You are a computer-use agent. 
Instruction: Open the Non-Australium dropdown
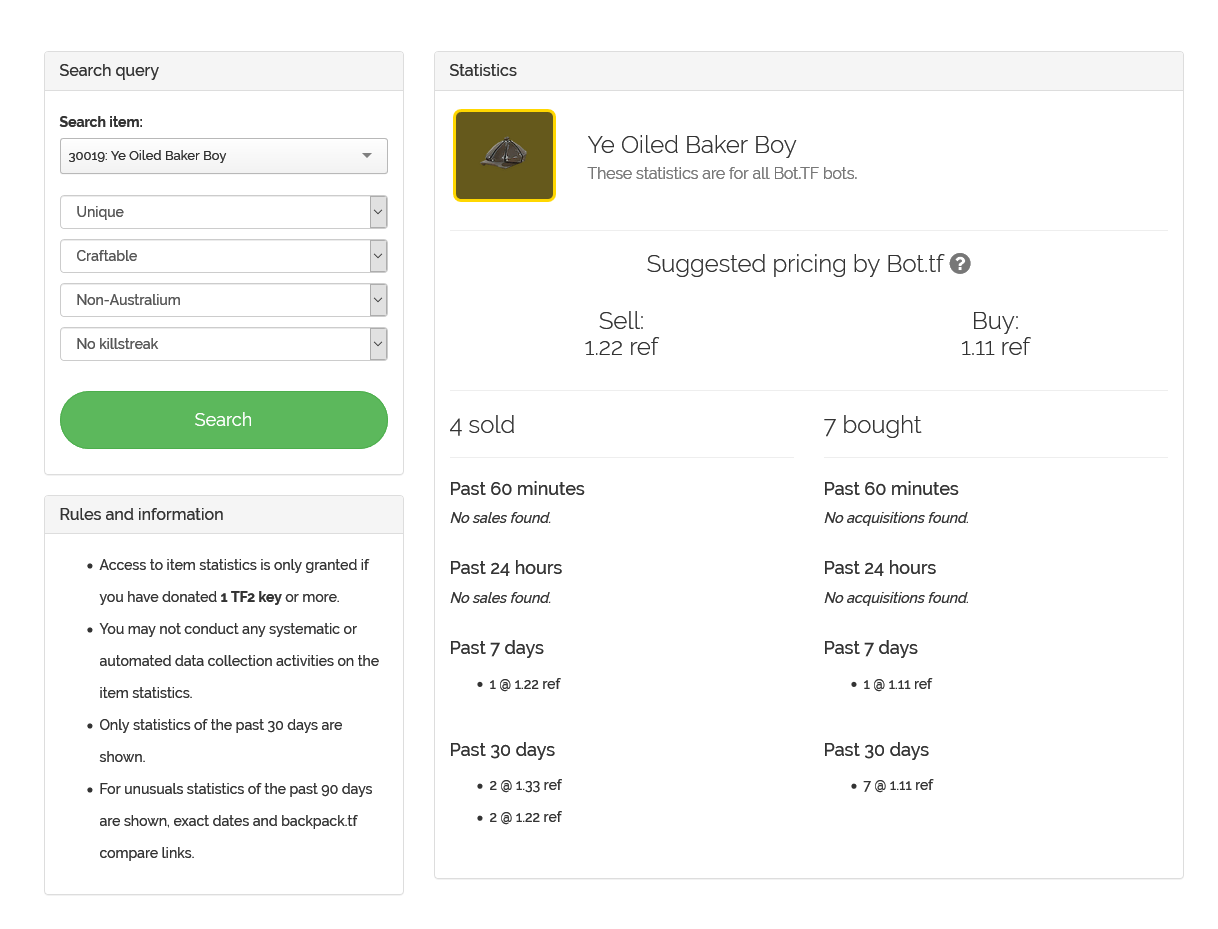tap(223, 300)
